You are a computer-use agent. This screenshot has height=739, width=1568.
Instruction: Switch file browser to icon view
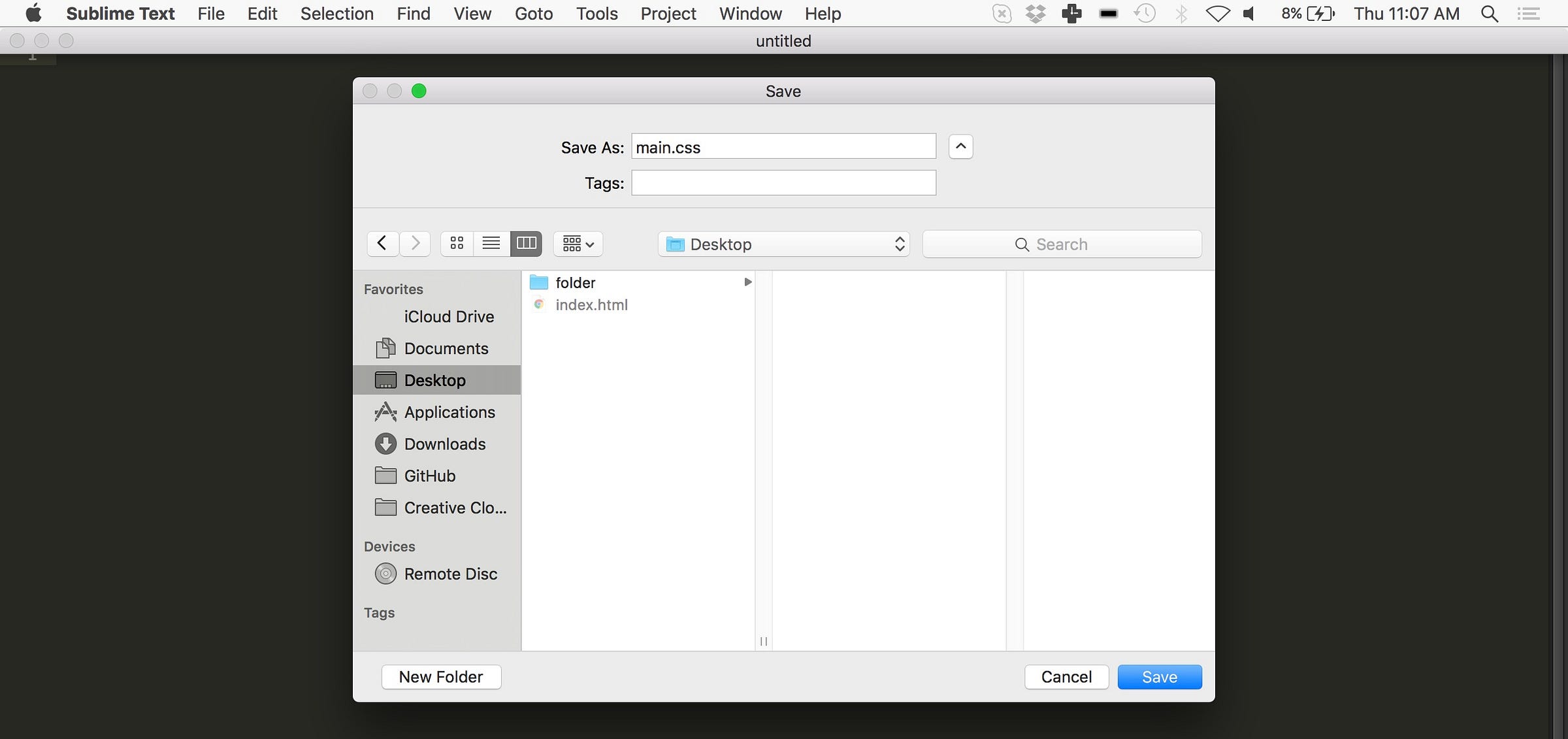tap(457, 244)
